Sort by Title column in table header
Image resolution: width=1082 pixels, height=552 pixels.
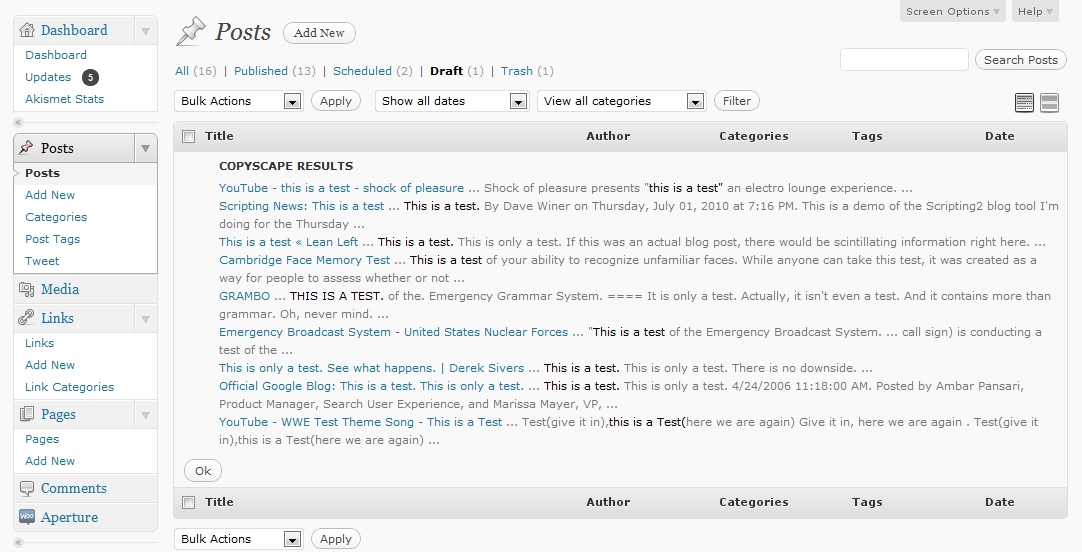(219, 136)
